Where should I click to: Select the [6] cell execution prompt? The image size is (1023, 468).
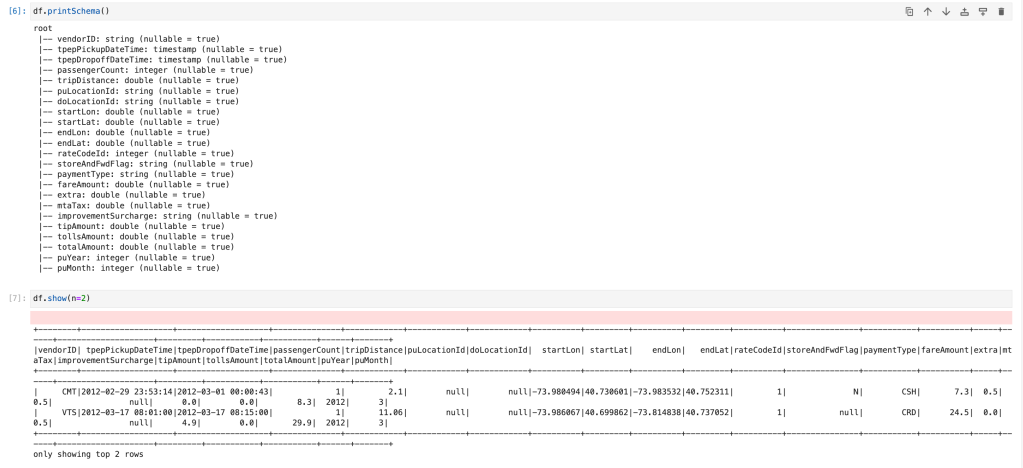click(x=15, y=11)
